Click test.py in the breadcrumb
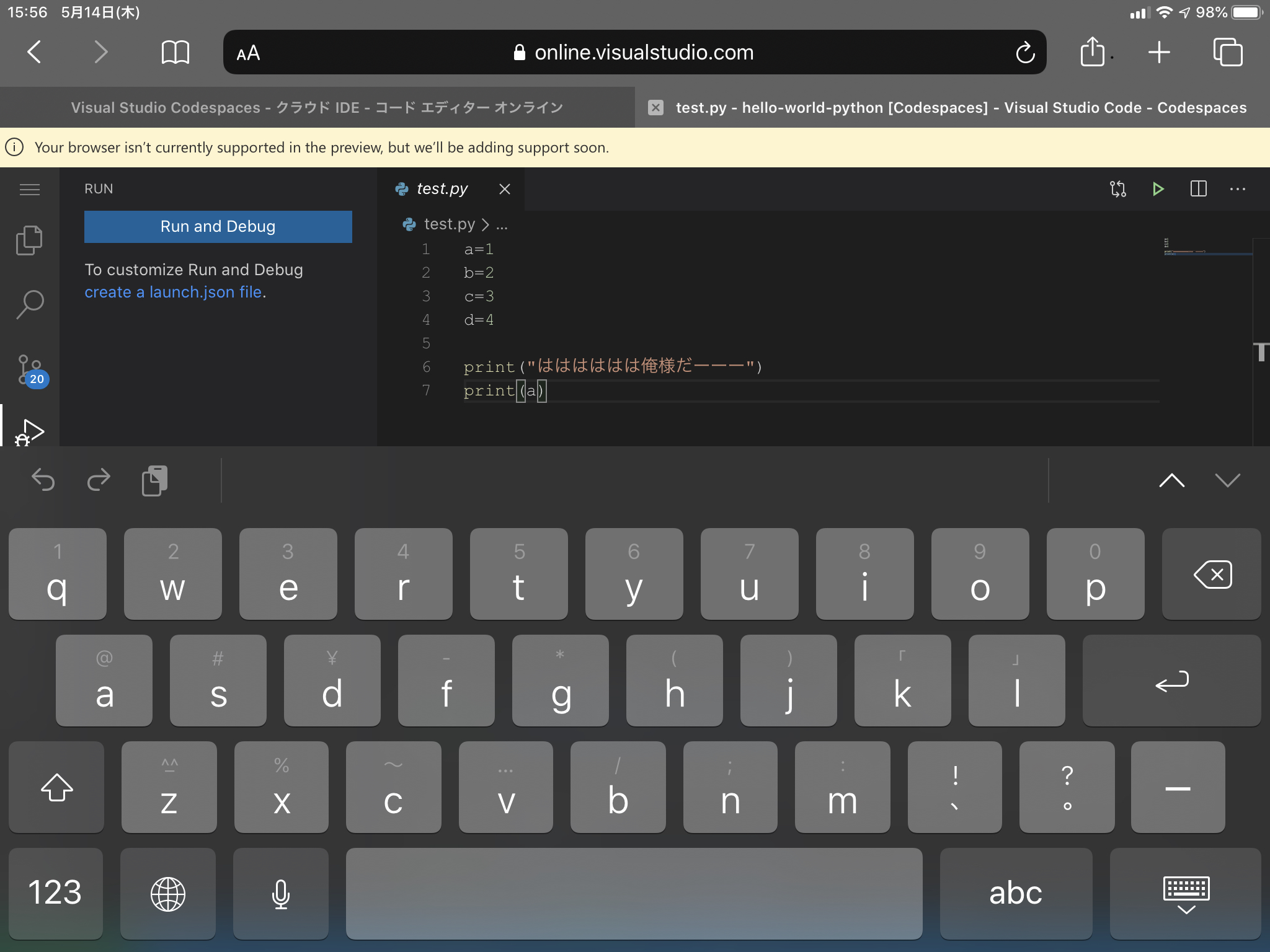Image resolution: width=1270 pixels, height=952 pixels. [449, 224]
